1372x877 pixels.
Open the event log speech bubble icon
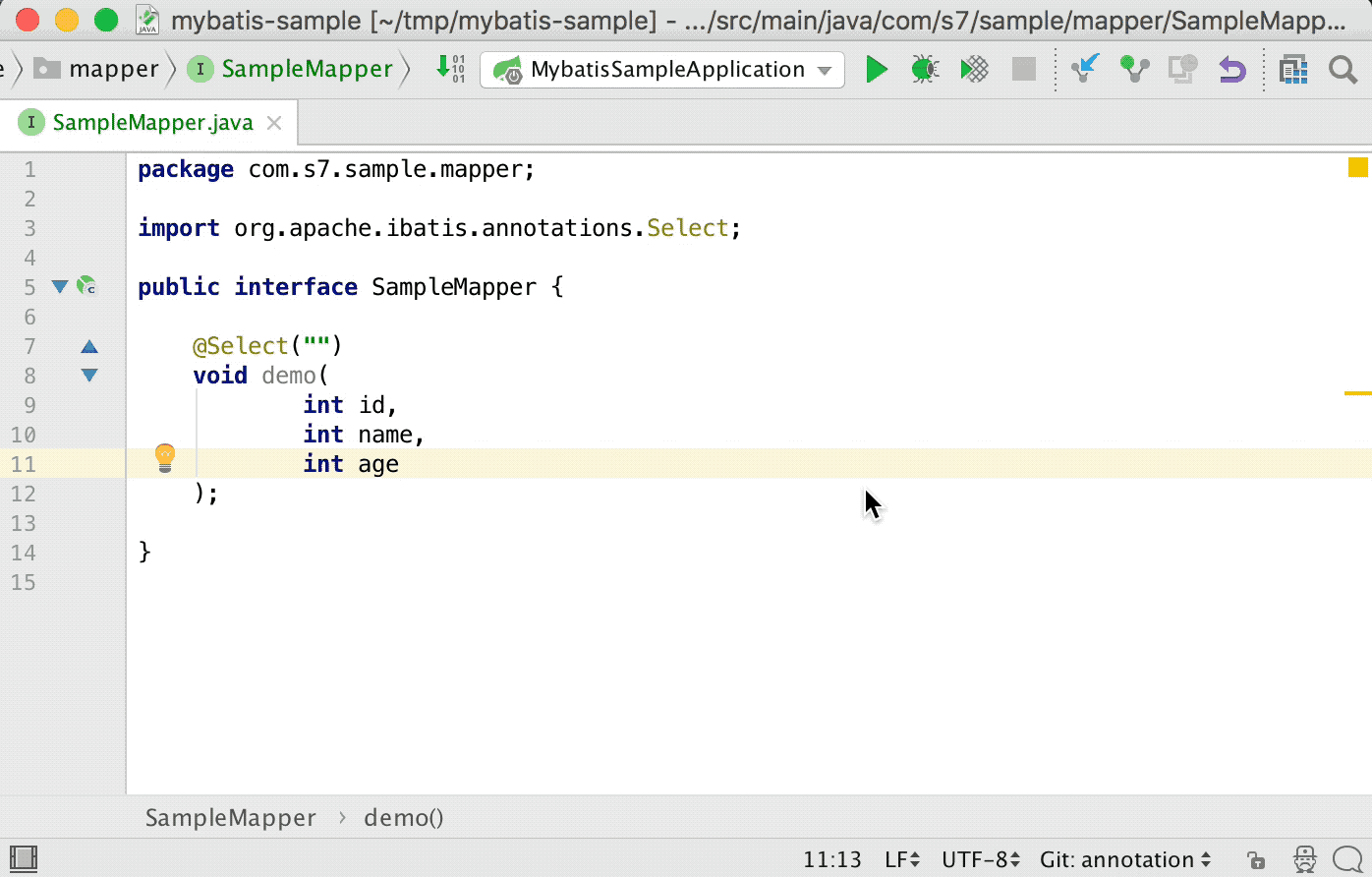coord(1347,859)
